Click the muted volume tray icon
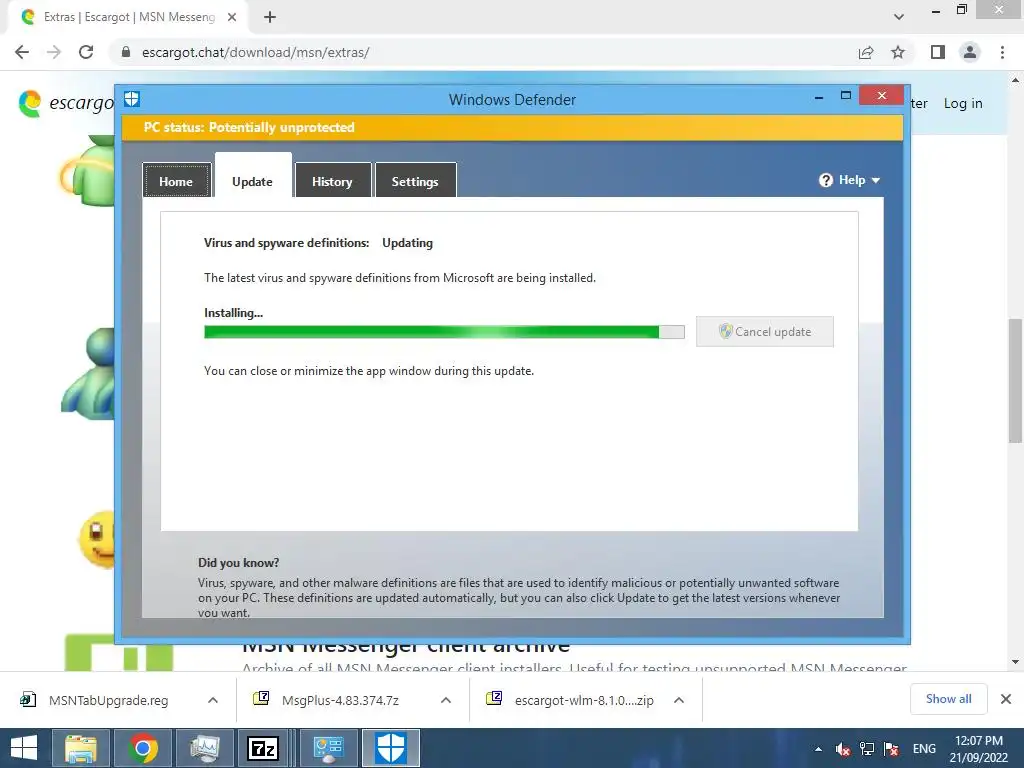The height and width of the screenshot is (768, 1024). 843,749
